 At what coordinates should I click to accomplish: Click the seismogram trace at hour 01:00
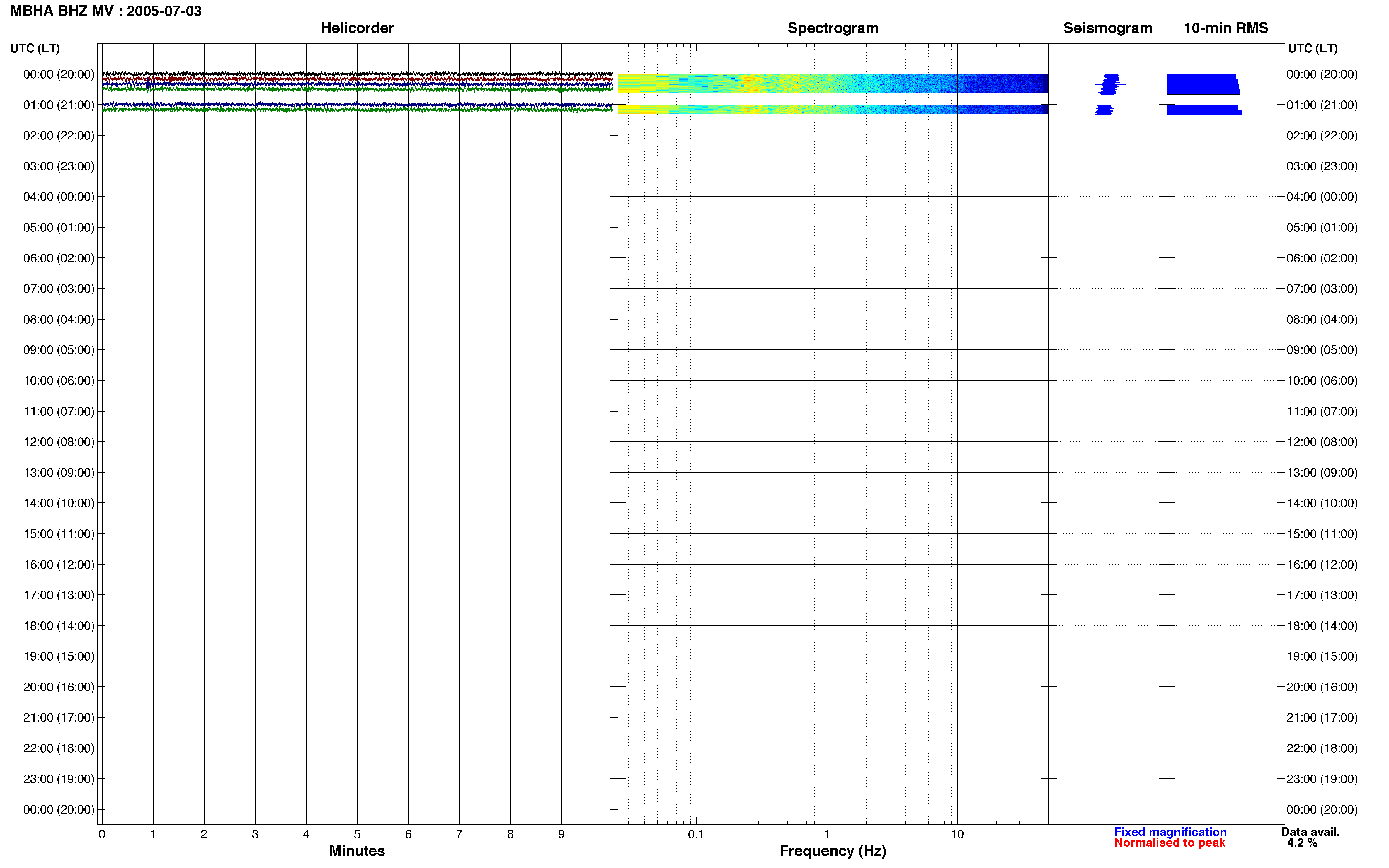[1104, 110]
